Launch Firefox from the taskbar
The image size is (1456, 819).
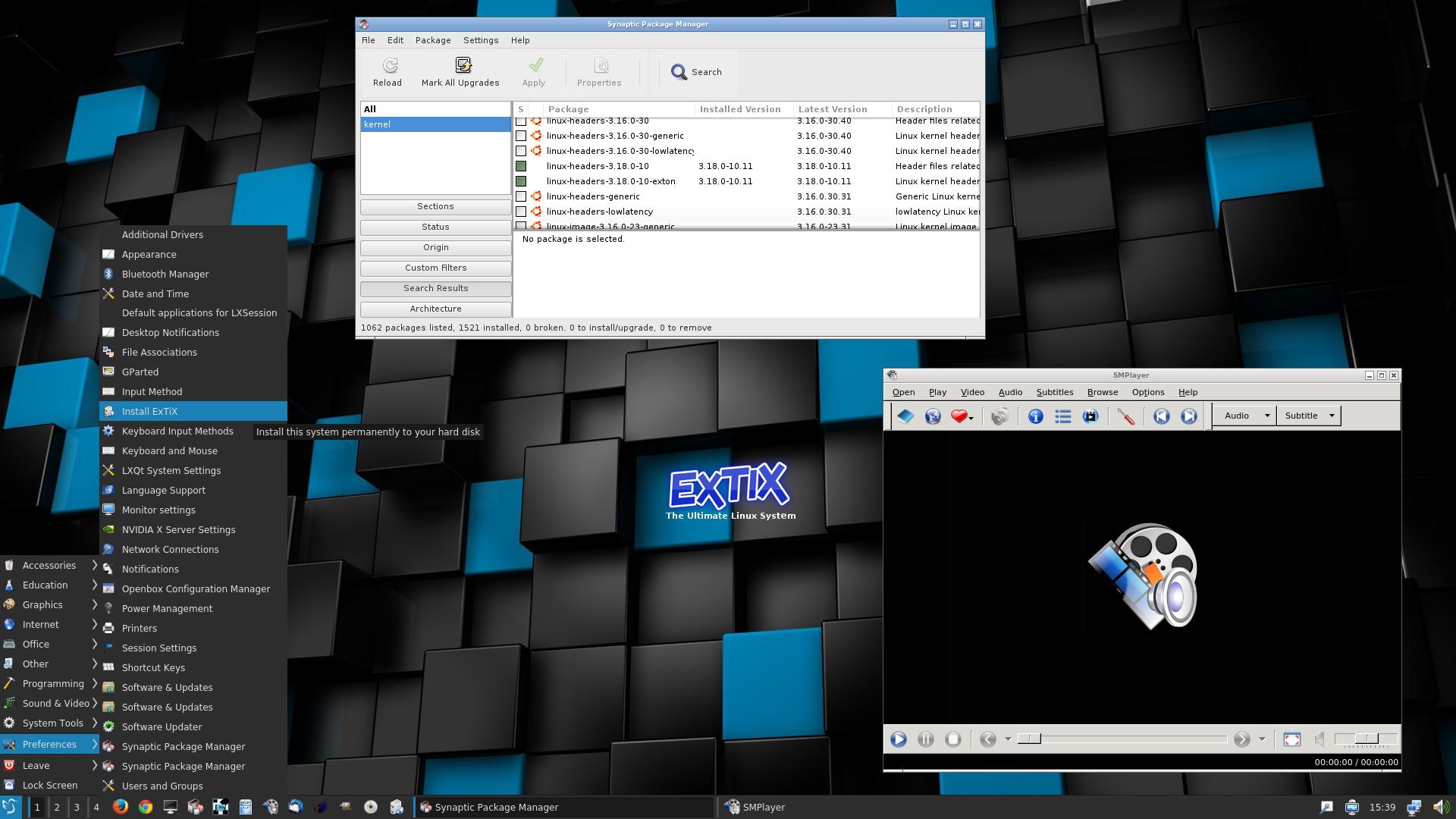pos(120,807)
